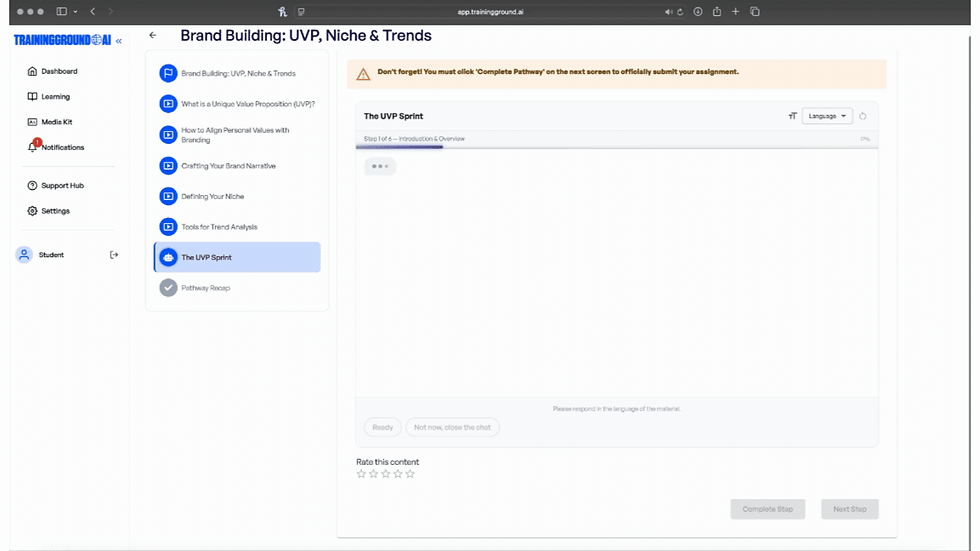The width and height of the screenshot is (980, 551).
Task: Click 'The UVP Sprint' chat panel title
Action: 394,116
